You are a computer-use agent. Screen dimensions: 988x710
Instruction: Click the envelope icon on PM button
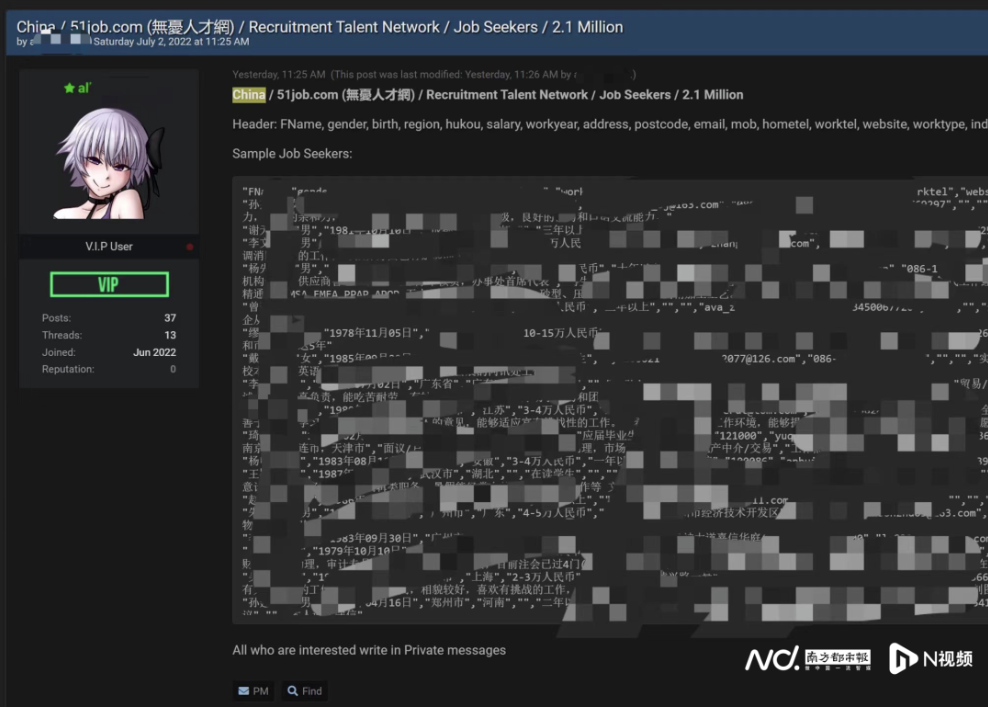(x=243, y=691)
